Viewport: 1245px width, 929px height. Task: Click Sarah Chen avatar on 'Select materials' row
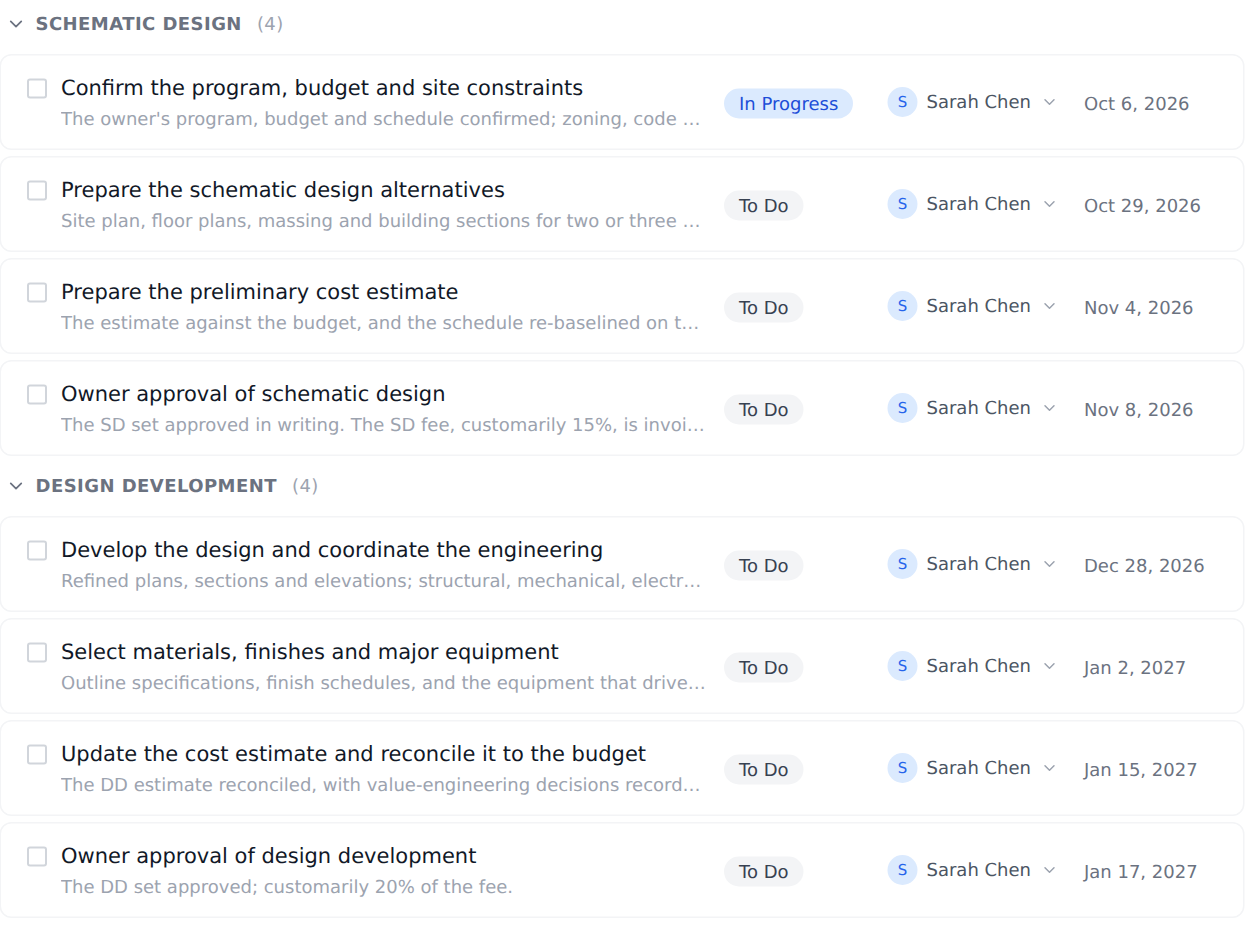point(902,666)
